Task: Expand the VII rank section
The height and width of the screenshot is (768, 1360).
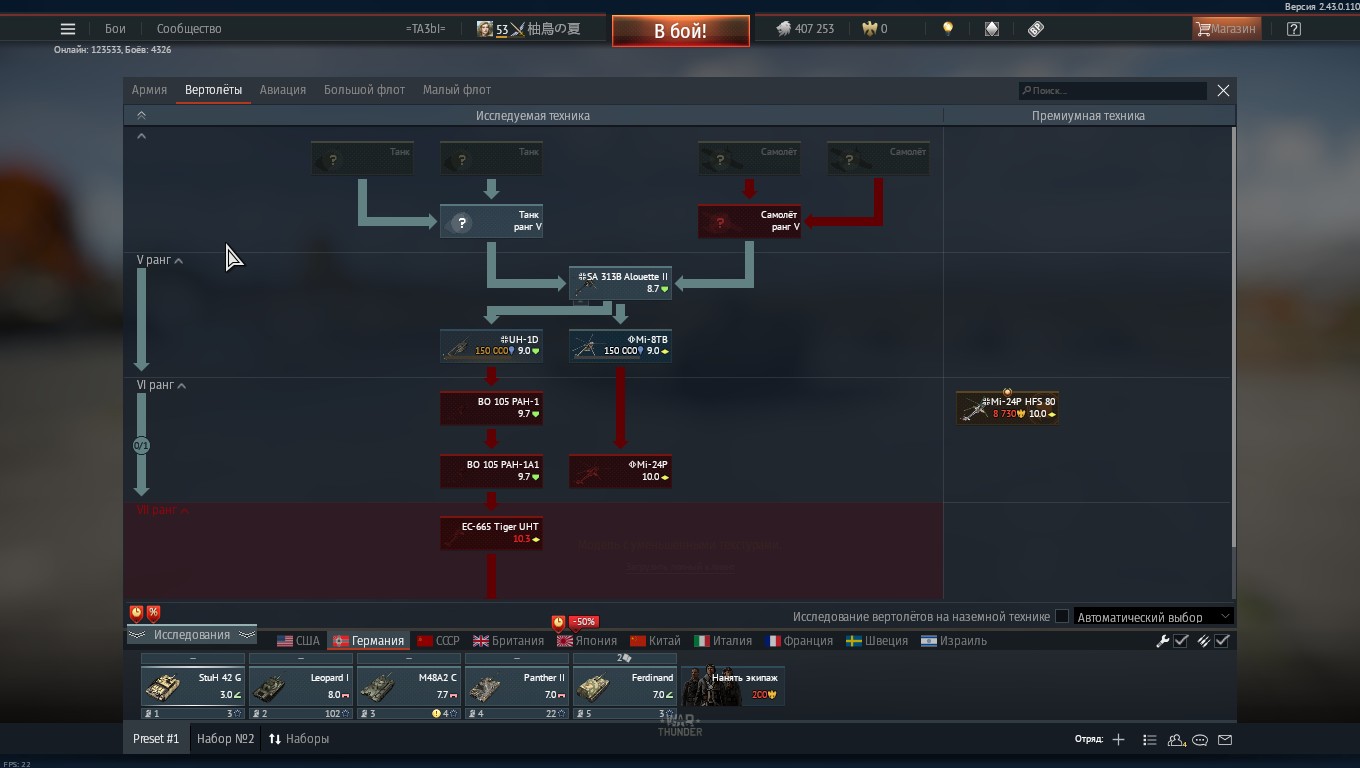Action: tap(162, 510)
